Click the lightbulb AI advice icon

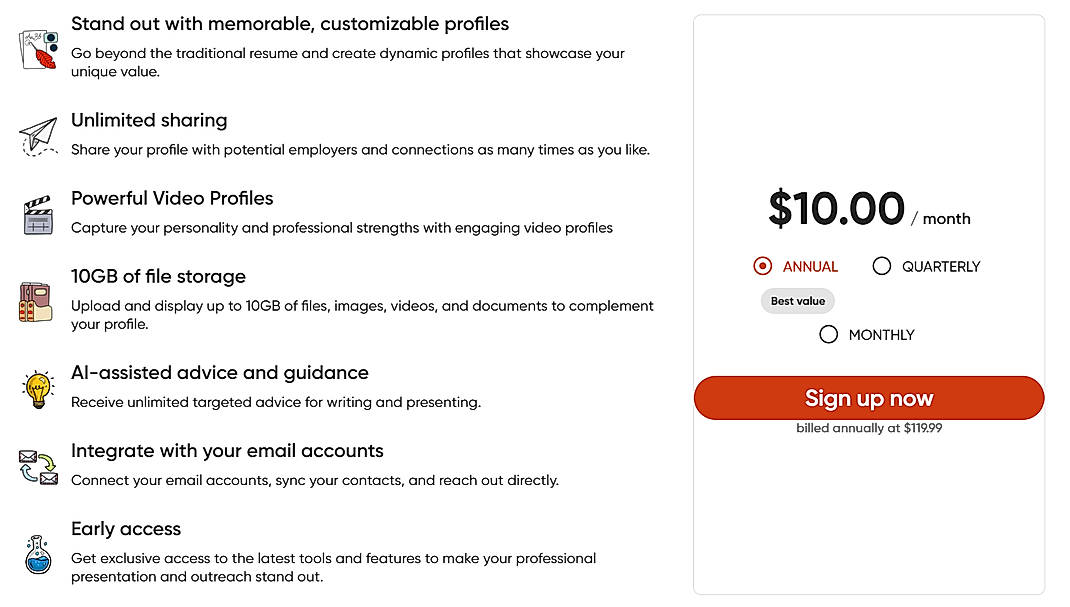(36, 387)
